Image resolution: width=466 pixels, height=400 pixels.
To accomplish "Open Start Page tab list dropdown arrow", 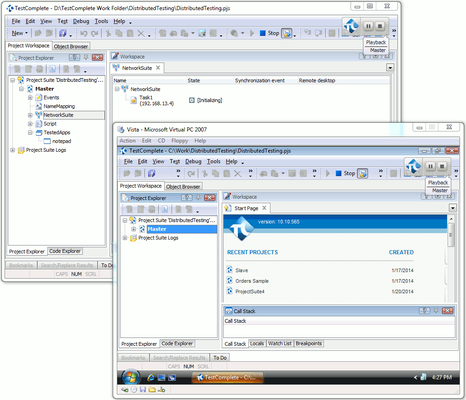I will (x=453, y=208).
